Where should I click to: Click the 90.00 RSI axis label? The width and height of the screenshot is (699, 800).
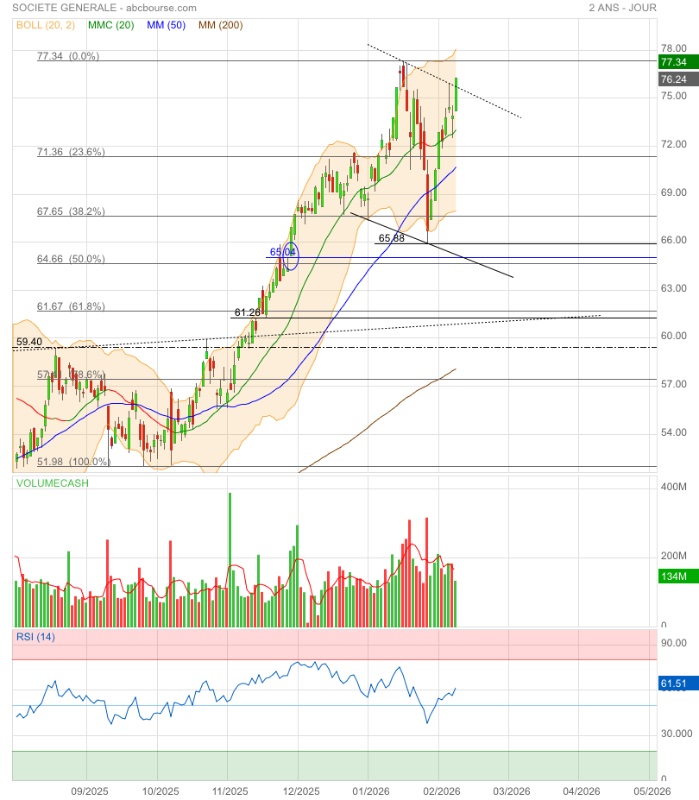point(673,643)
